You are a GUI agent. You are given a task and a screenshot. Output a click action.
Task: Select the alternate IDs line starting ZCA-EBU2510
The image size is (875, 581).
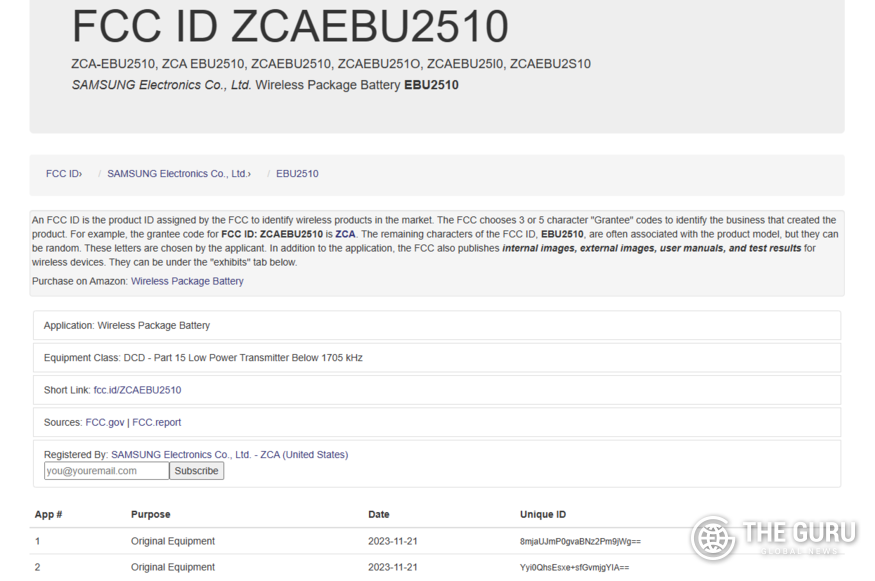point(331,64)
